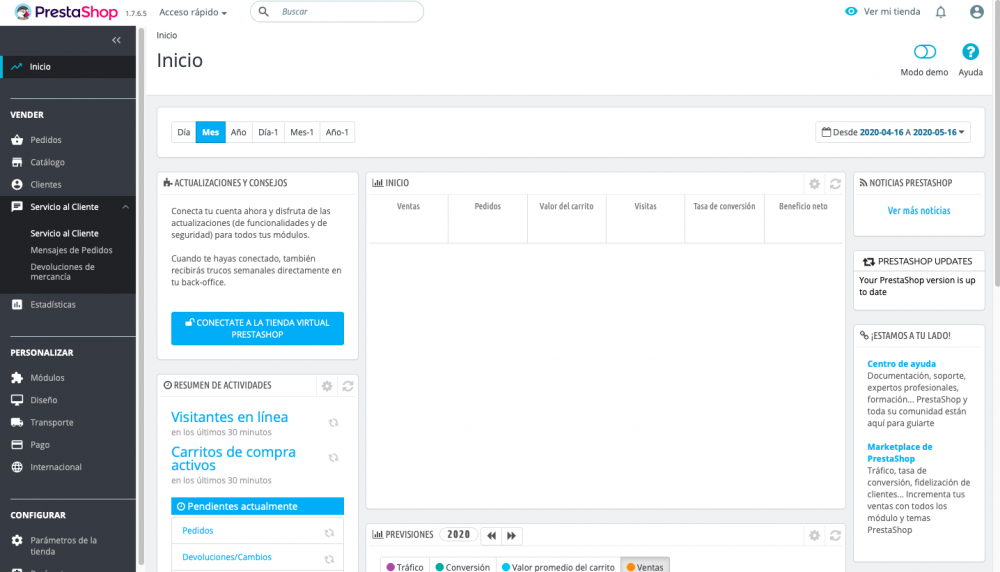Open Pago credit card icon in sidebar
1000x572 pixels.
(17, 444)
